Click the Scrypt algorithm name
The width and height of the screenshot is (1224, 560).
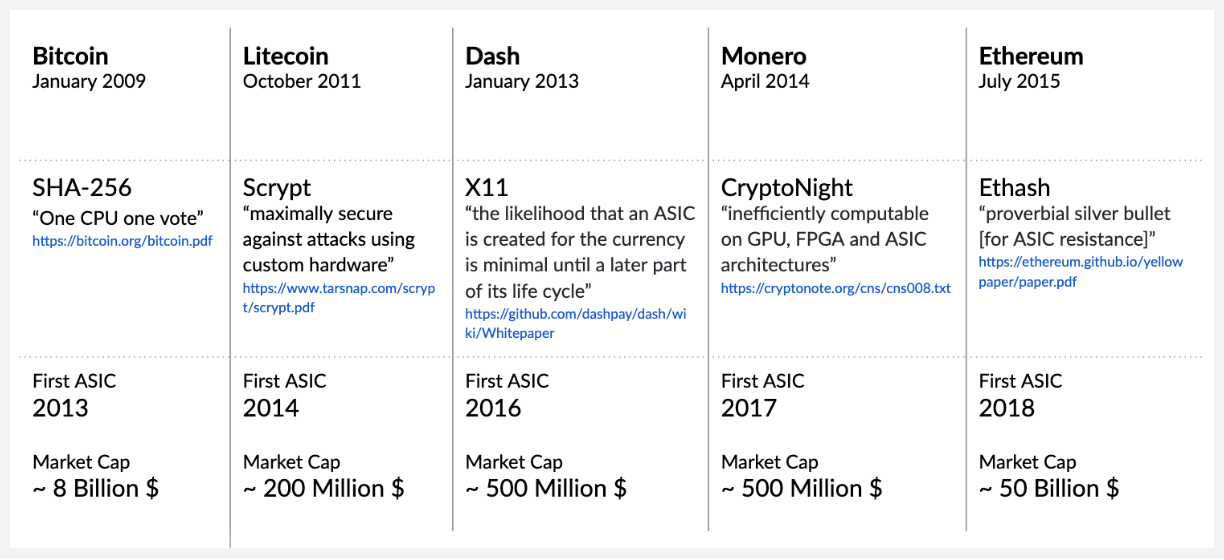(277, 187)
